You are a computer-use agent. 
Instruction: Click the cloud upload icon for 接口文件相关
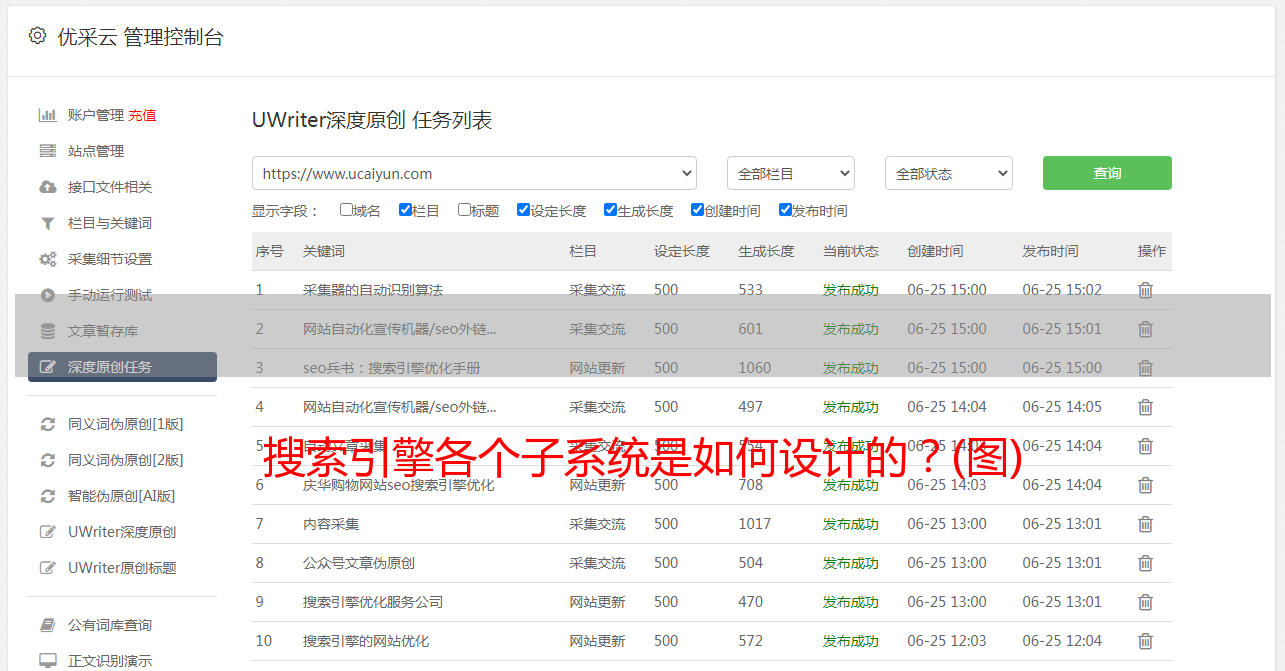tap(47, 187)
